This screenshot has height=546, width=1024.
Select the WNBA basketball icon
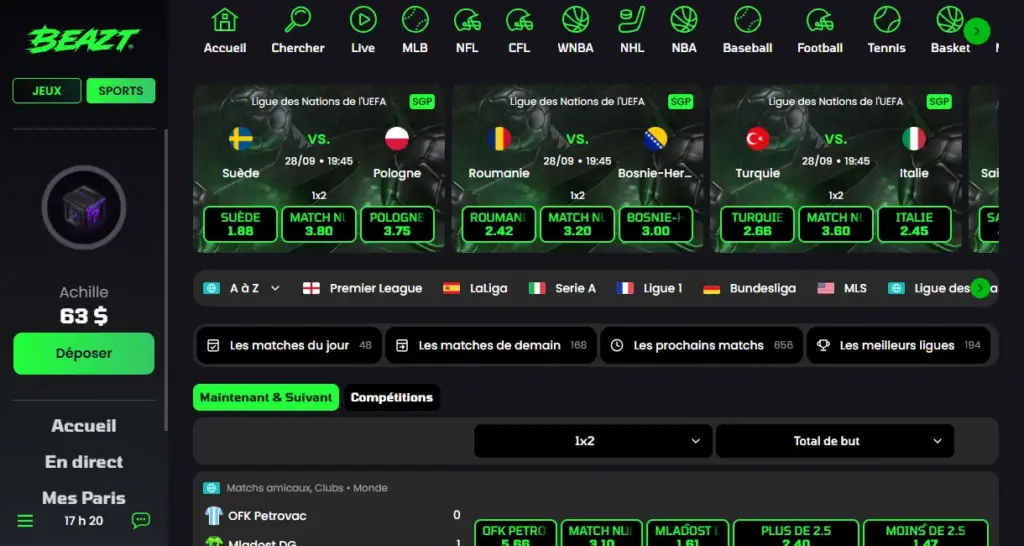(x=575, y=20)
